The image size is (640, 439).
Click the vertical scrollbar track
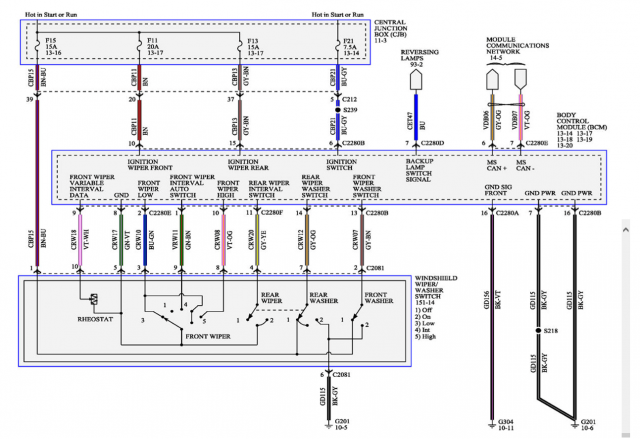(626, 330)
